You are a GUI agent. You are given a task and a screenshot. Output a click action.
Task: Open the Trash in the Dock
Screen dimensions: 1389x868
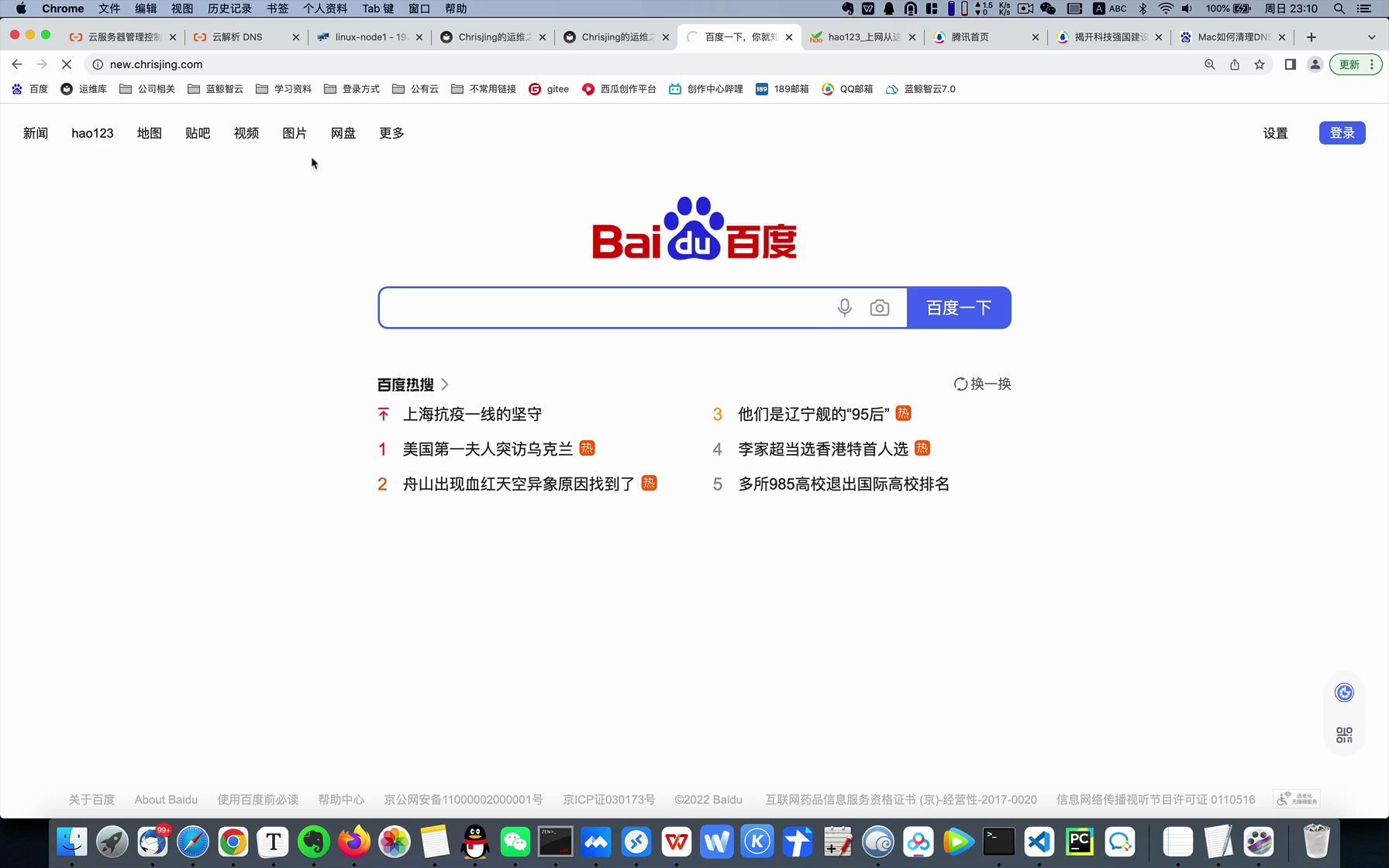pyautogui.click(x=1316, y=842)
